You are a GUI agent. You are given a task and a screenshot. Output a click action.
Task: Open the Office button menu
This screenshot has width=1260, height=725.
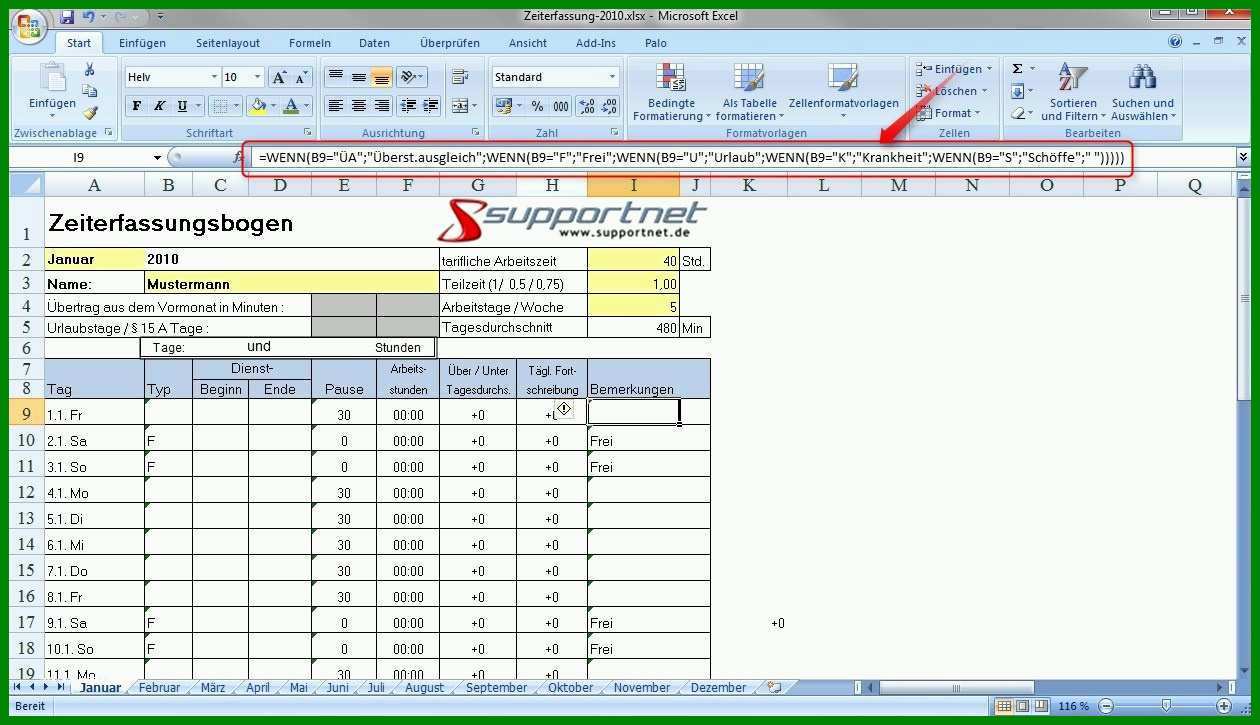click(28, 27)
